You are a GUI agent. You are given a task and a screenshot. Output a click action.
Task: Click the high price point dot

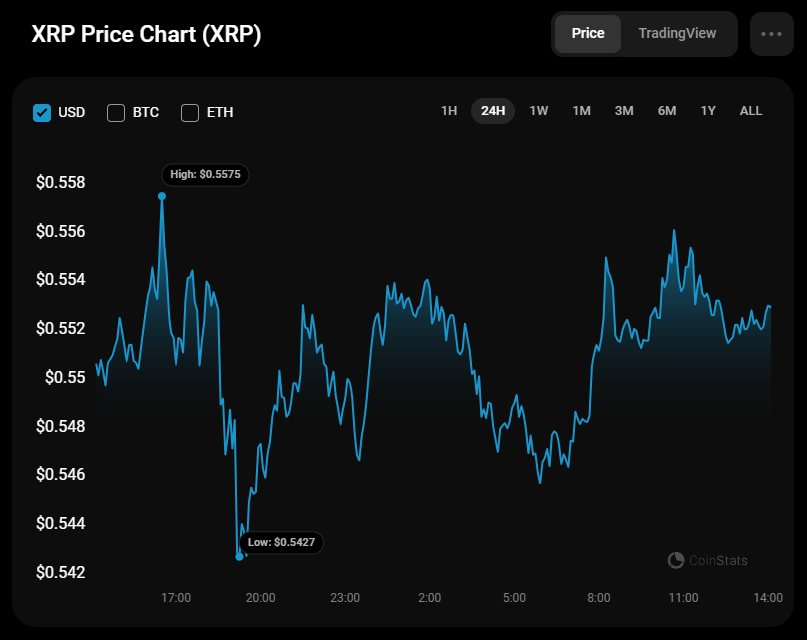pyautogui.click(x=162, y=196)
